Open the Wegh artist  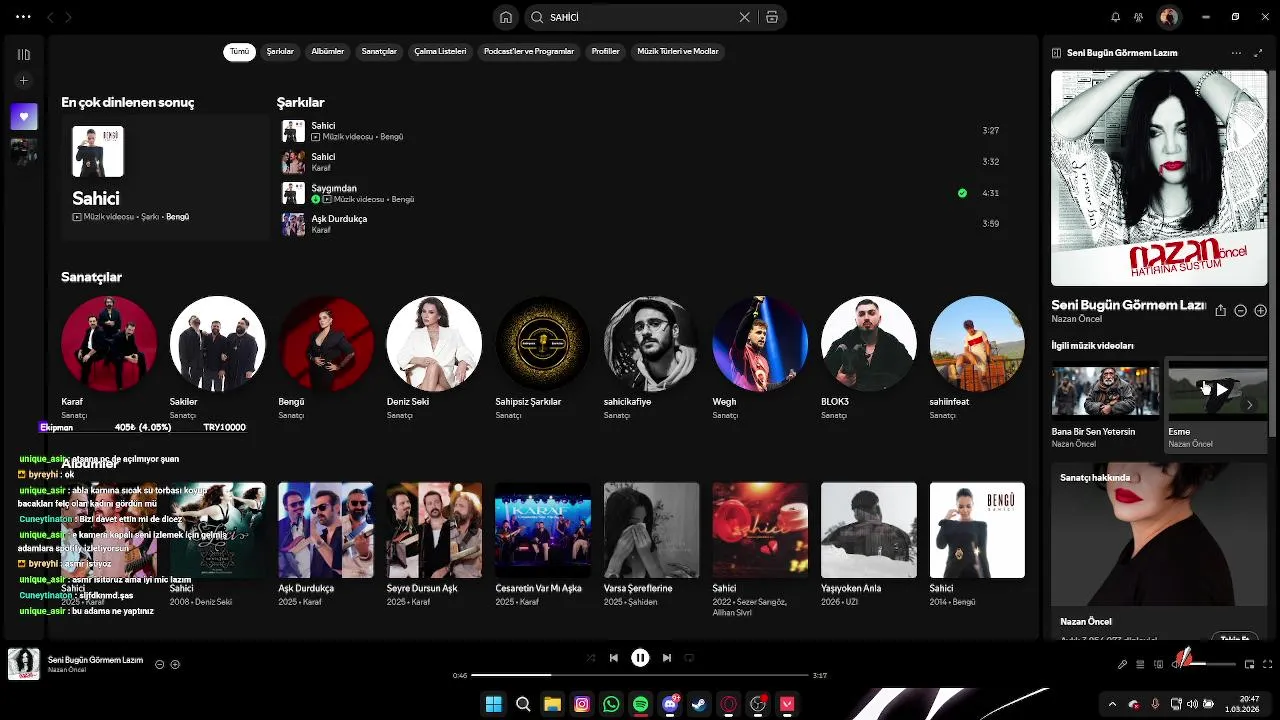[760, 343]
